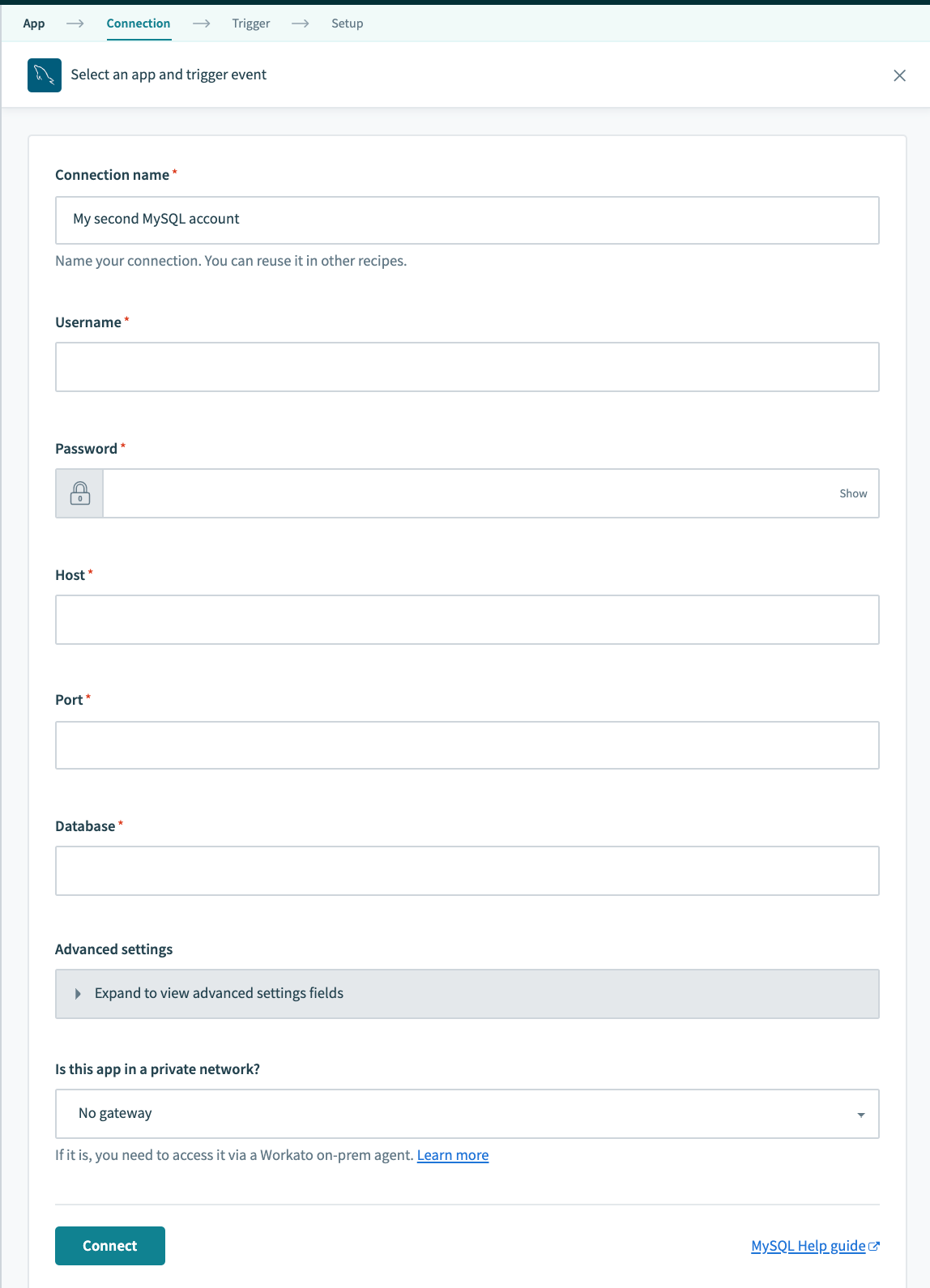
Task: Toggle Show to reveal the password
Action: pos(852,493)
